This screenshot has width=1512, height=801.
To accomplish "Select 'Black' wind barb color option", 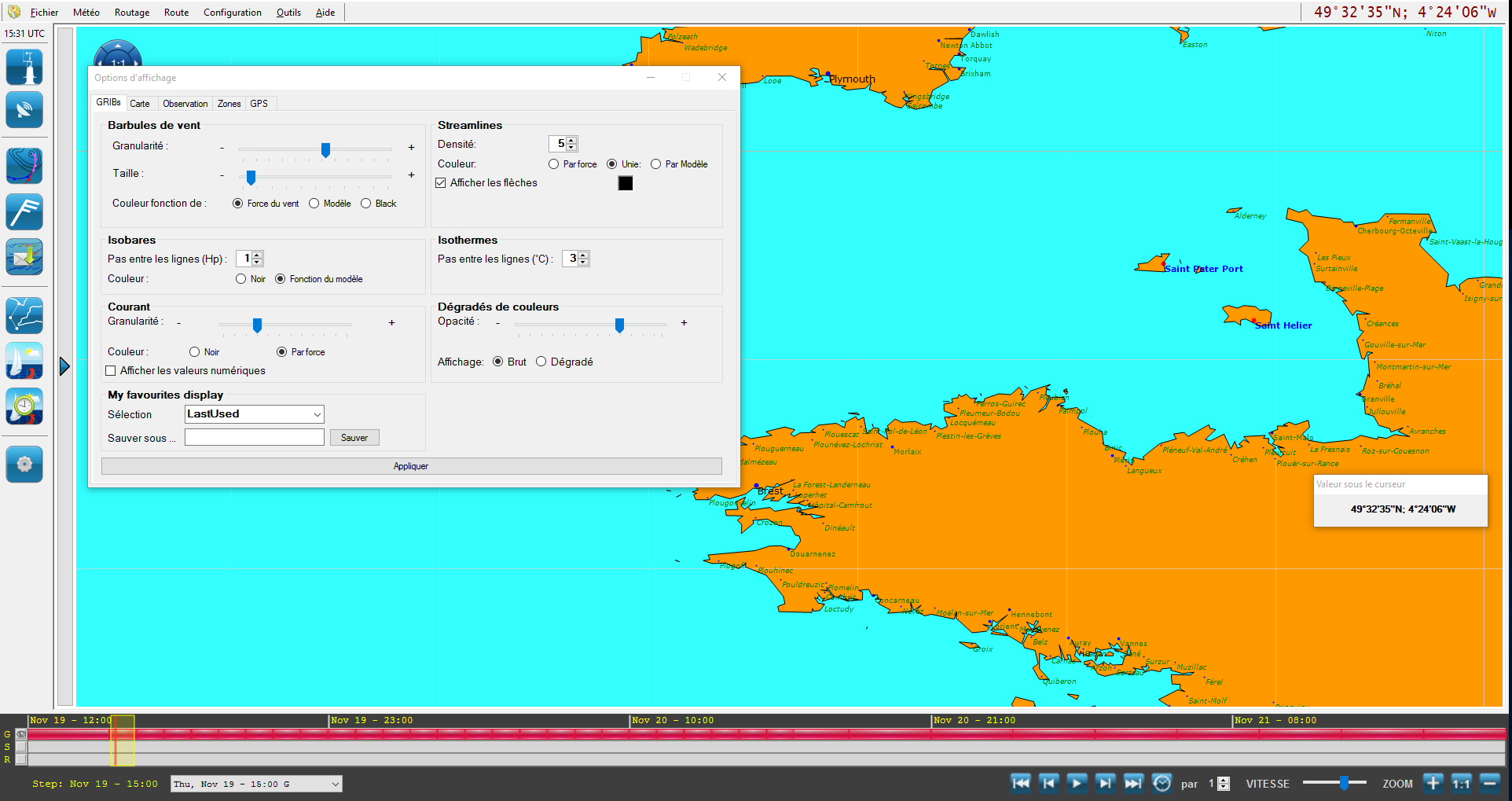I will (365, 204).
